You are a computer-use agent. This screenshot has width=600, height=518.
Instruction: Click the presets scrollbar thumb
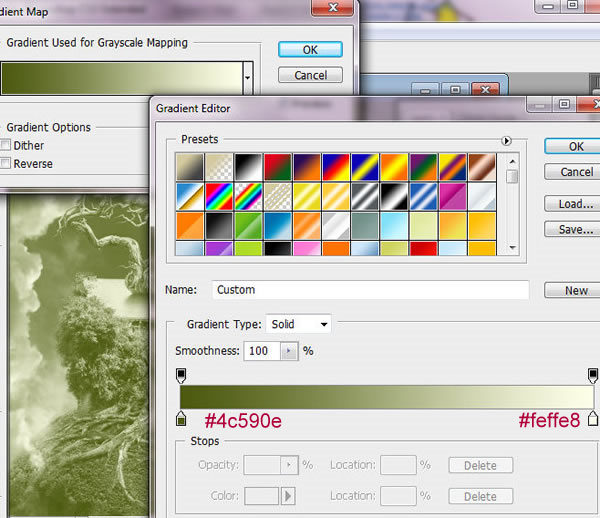pos(512,177)
